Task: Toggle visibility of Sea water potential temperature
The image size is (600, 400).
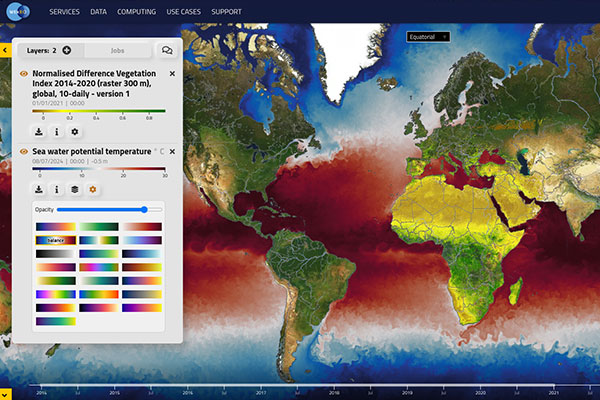Action: pos(24,151)
